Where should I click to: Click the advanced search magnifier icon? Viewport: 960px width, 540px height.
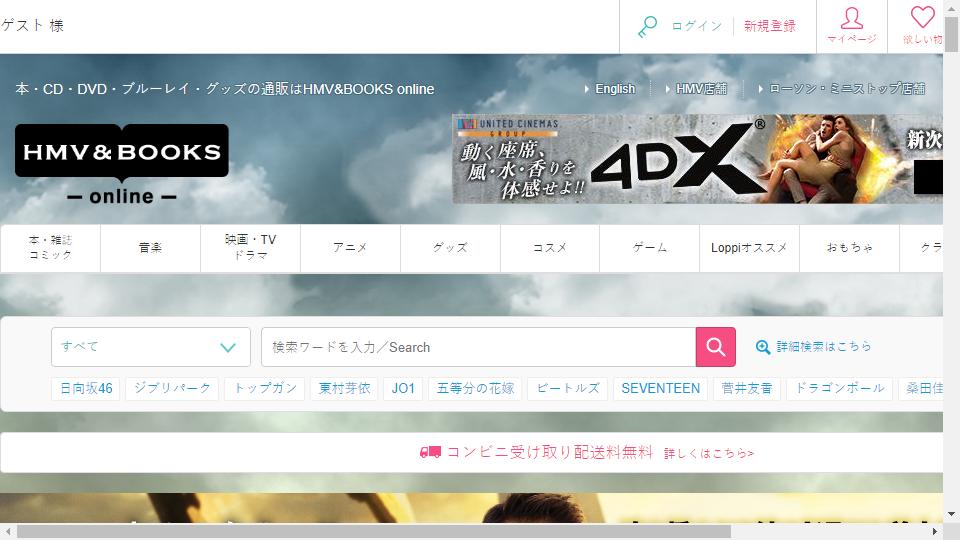point(763,347)
